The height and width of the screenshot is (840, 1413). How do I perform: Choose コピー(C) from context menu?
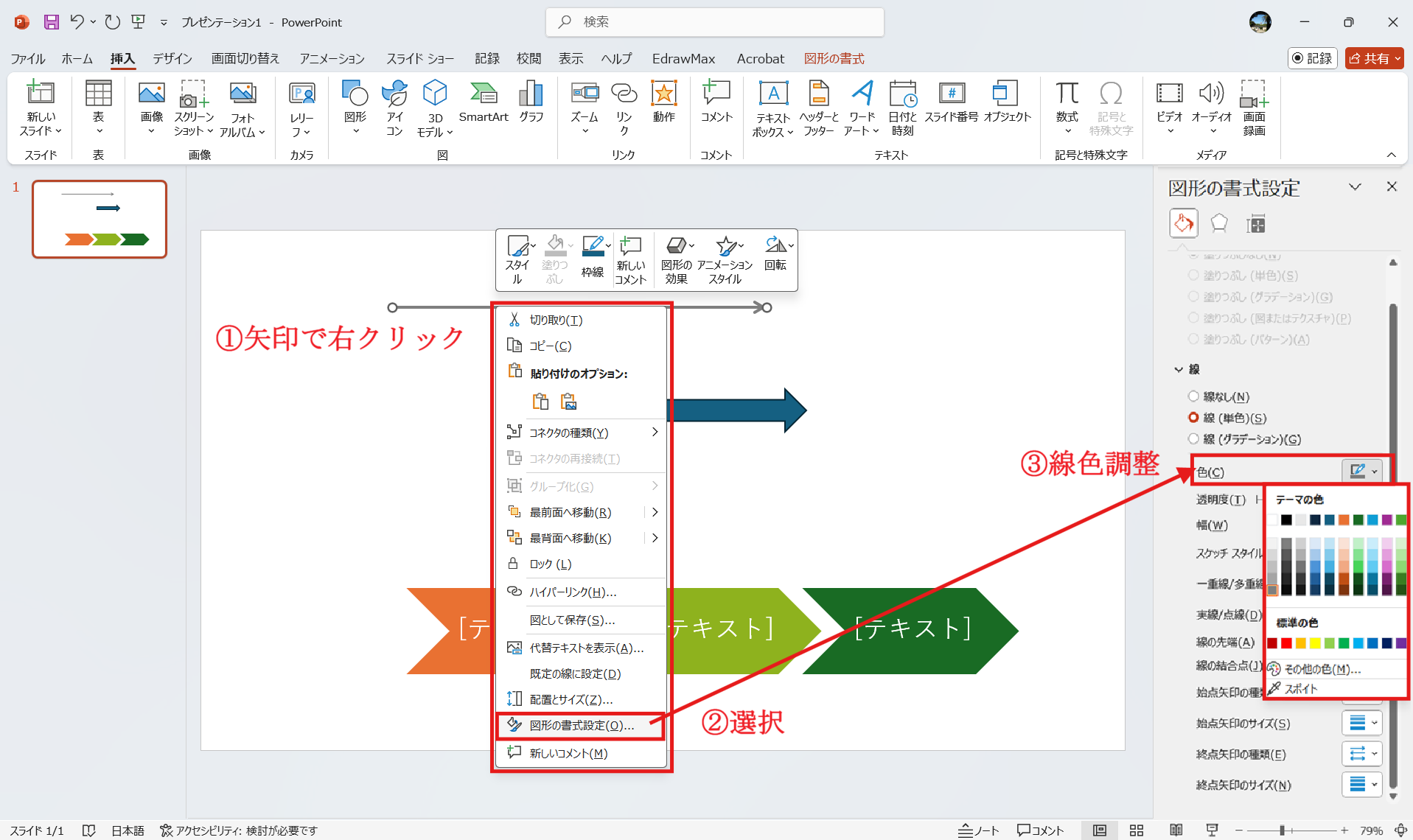tap(582, 346)
